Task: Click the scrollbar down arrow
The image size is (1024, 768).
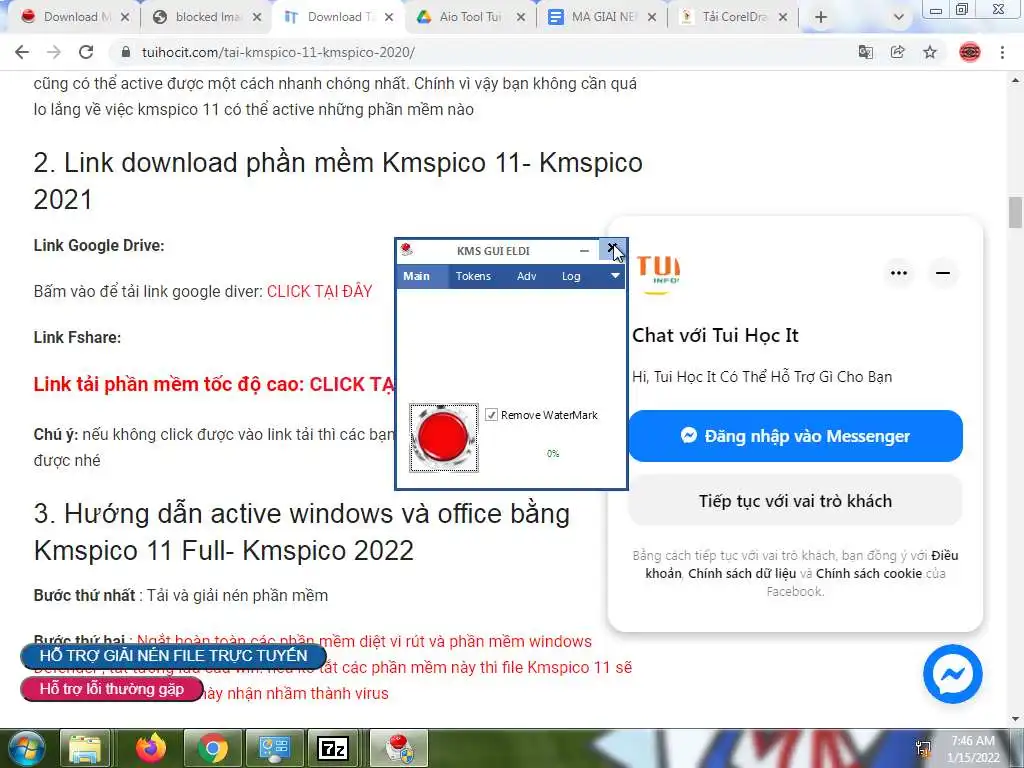Action: 1016,718
